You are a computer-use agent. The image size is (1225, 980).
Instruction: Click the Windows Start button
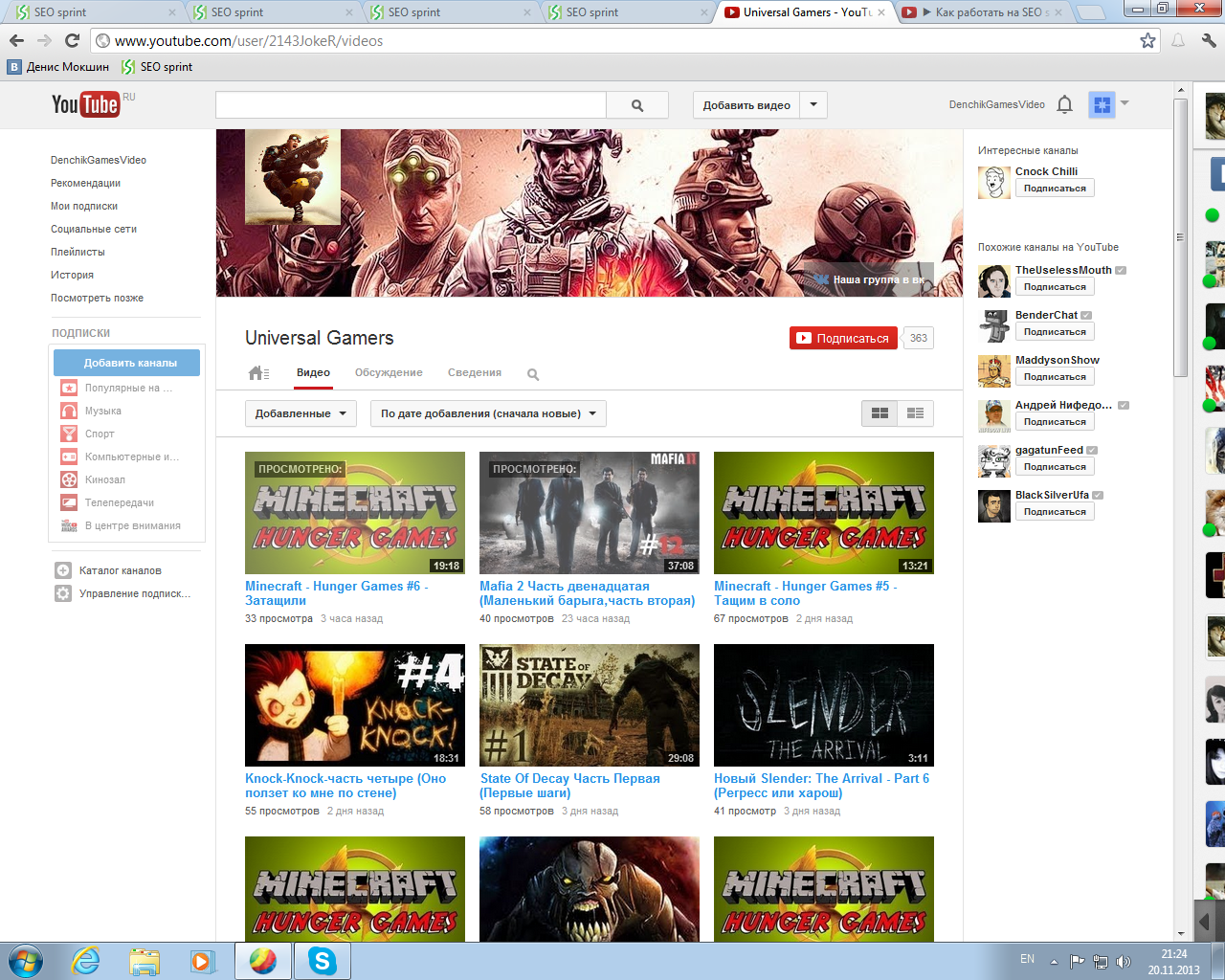coord(26,961)
